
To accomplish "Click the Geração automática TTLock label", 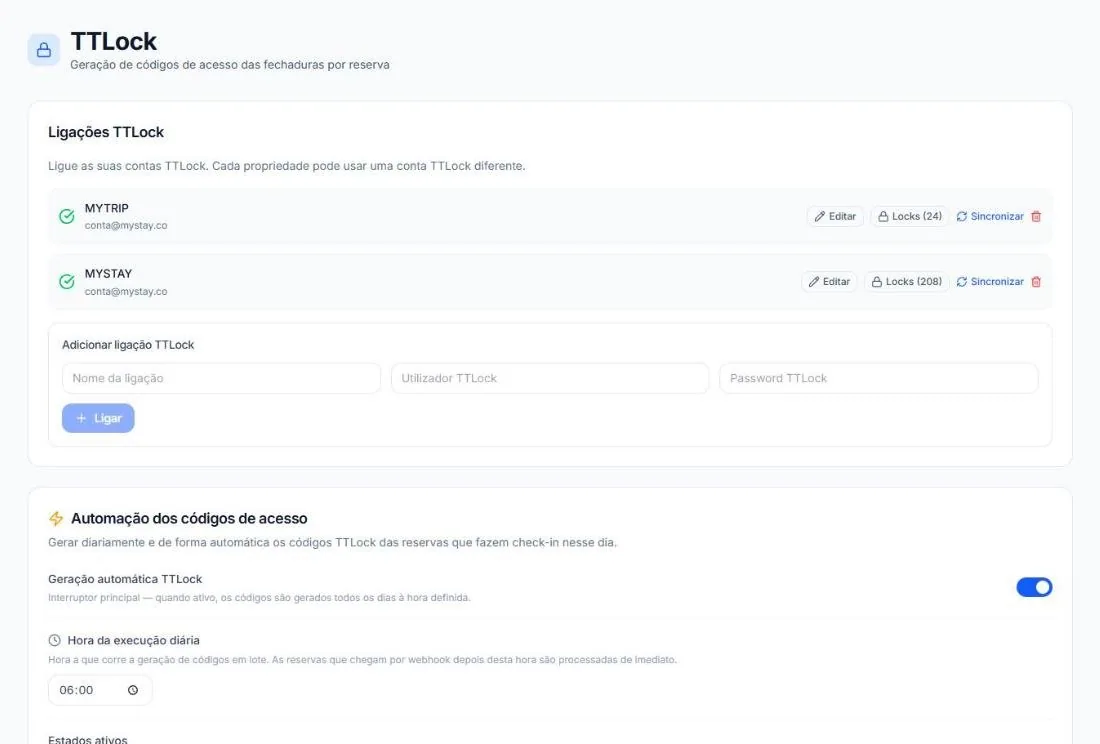I will click(x=125, y=579).
